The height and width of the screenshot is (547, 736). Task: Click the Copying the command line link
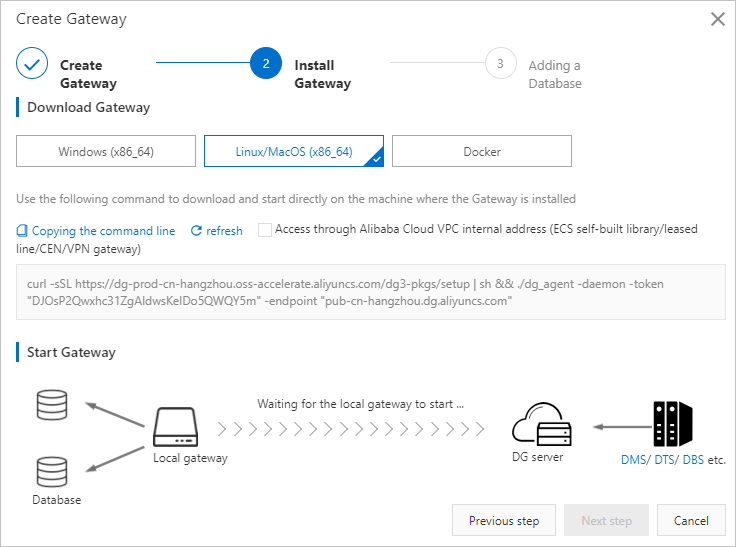(103, 231)
